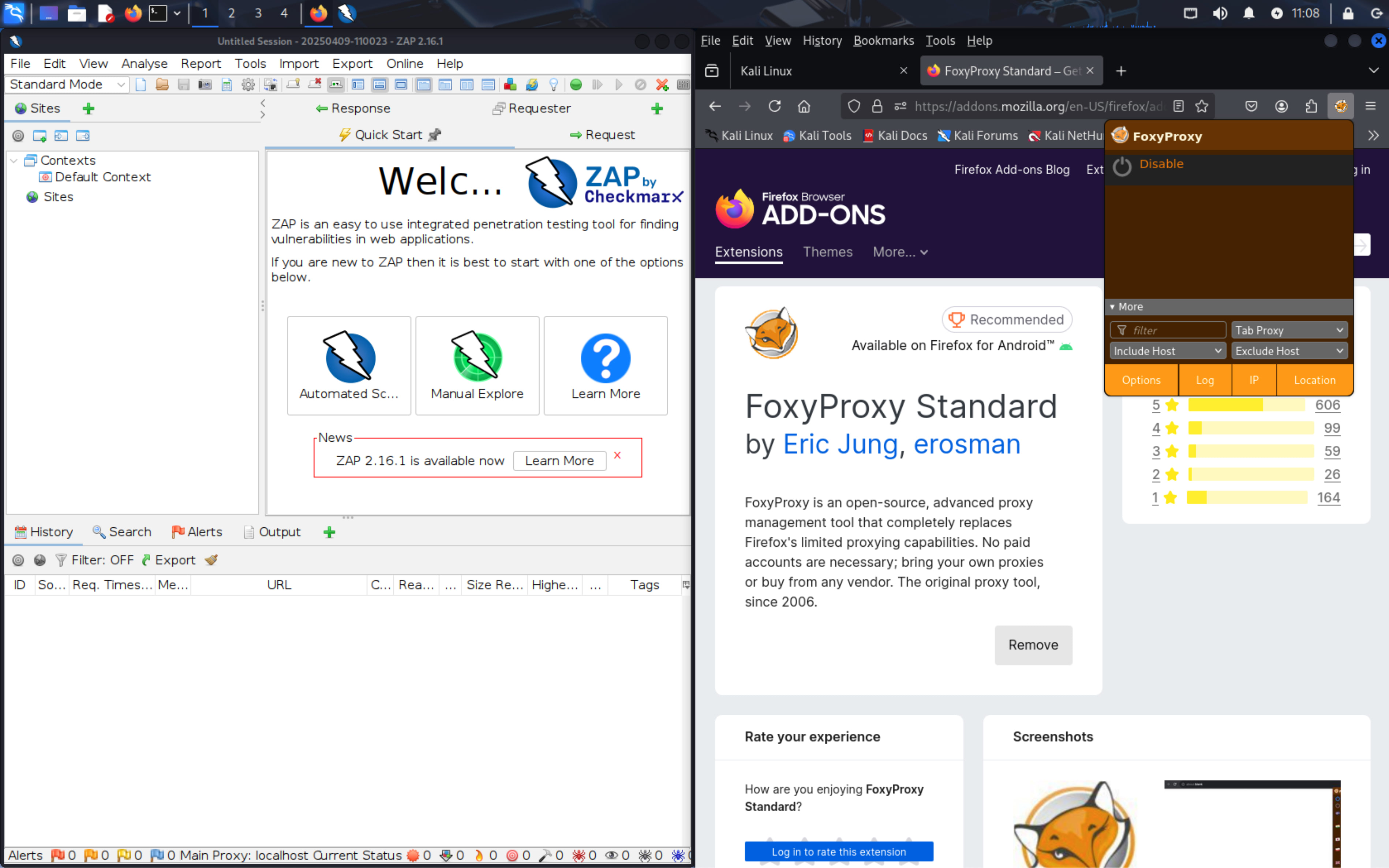This screenshot has width=1389, height=868.
Task: Click the light bulb icon in ZAP toolbar
Action: click(x=553, y=85)
